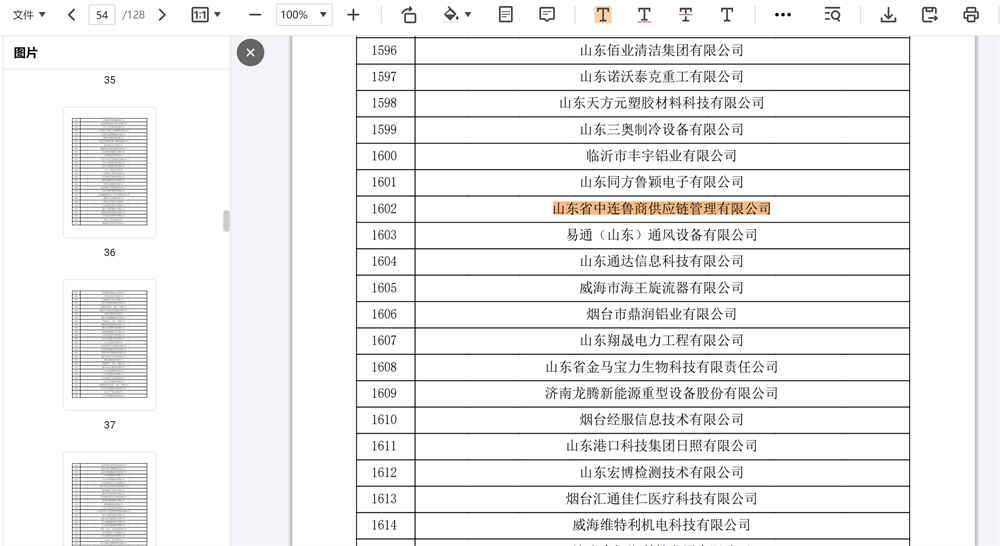Add a comment annotation
Screen dimensions: 1000x546
[547, 15]
